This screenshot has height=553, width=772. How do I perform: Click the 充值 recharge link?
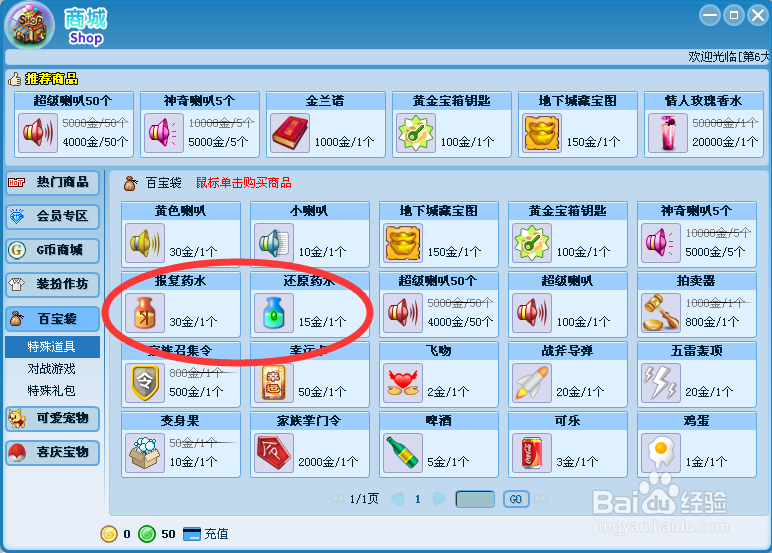pyautogui.click(x=216, y=534)
